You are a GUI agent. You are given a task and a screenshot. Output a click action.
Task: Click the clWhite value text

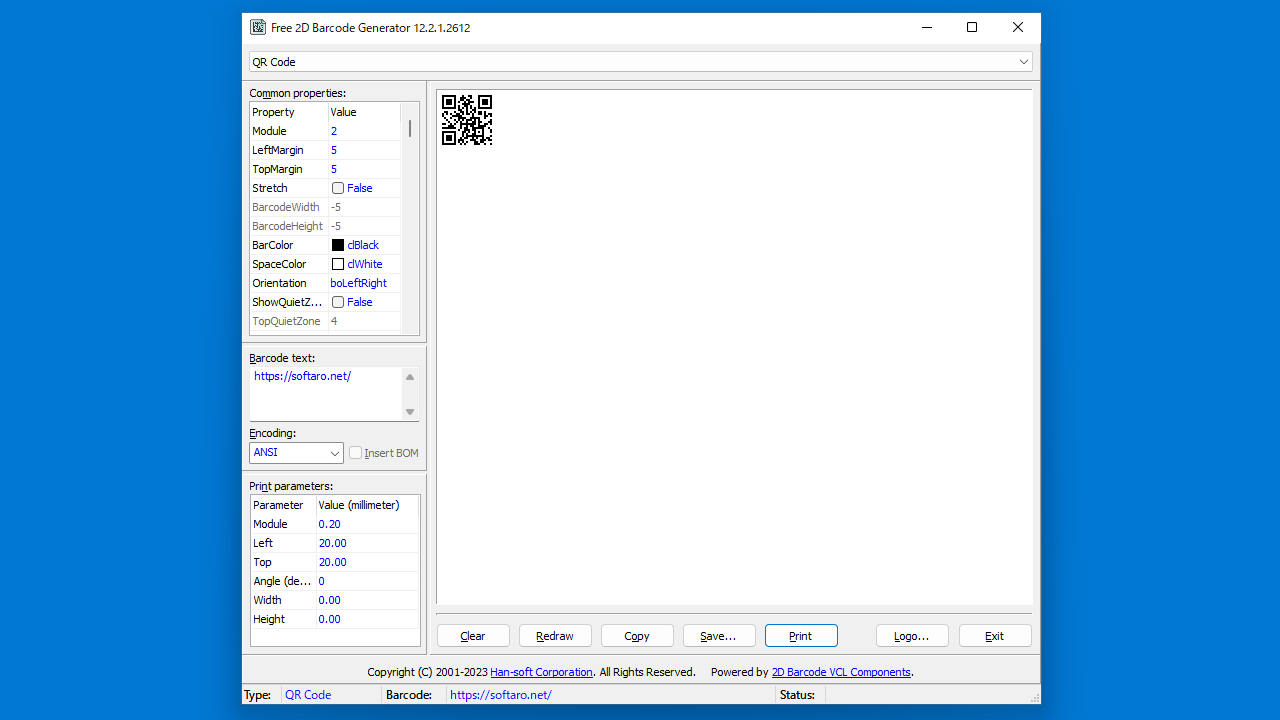(x=365, y=264)
